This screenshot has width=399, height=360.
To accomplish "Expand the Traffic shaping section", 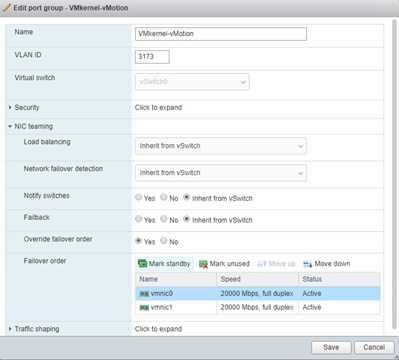I will pos(10,329).
